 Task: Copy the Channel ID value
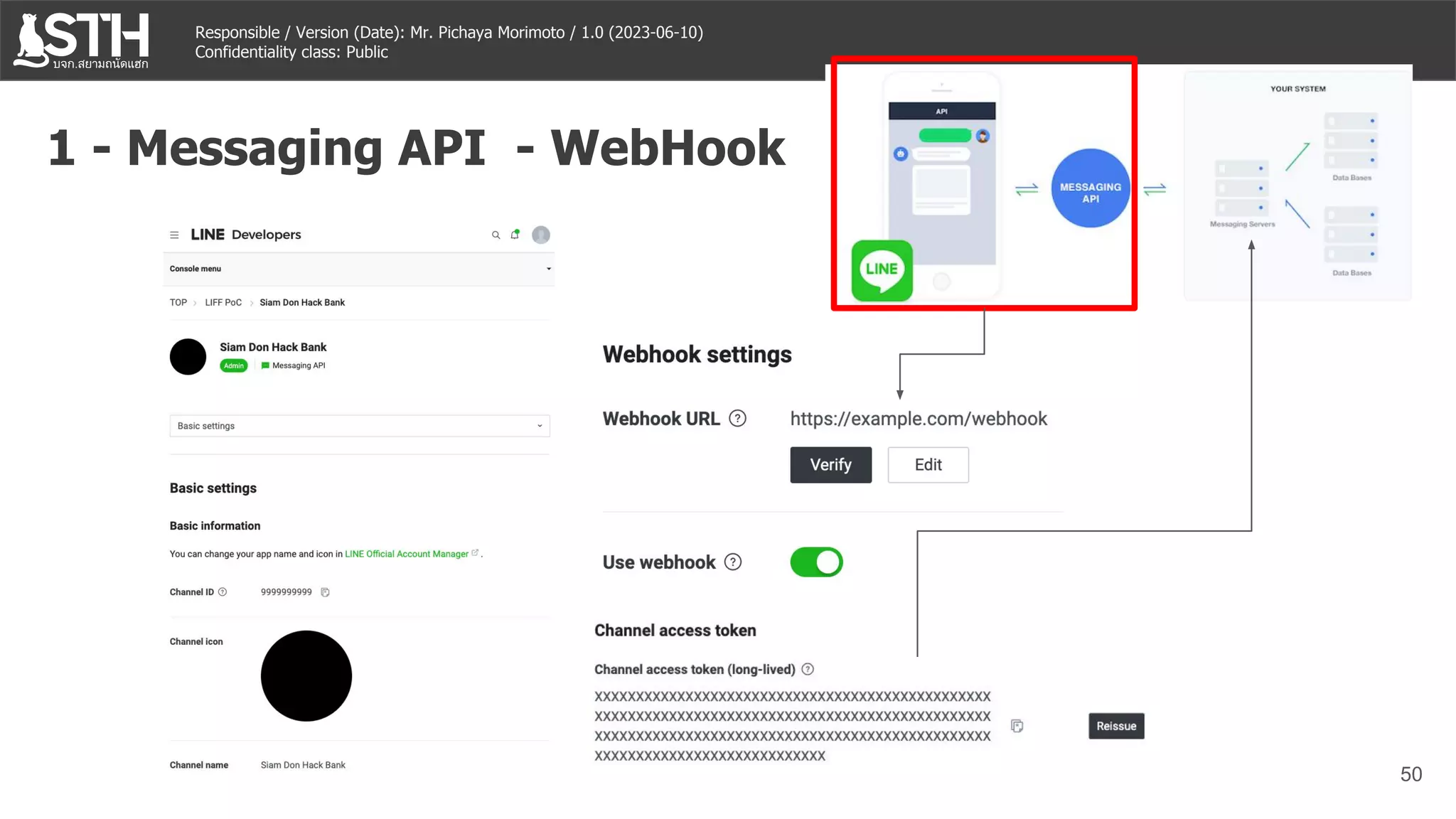pyautogui.click(x=325, y=592)
